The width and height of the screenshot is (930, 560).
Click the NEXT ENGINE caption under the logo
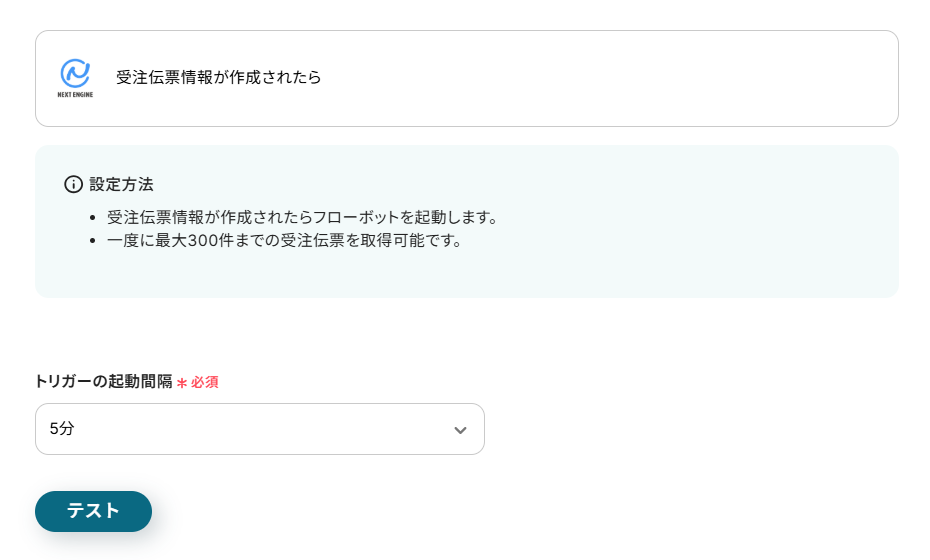[x=75, y=94]
